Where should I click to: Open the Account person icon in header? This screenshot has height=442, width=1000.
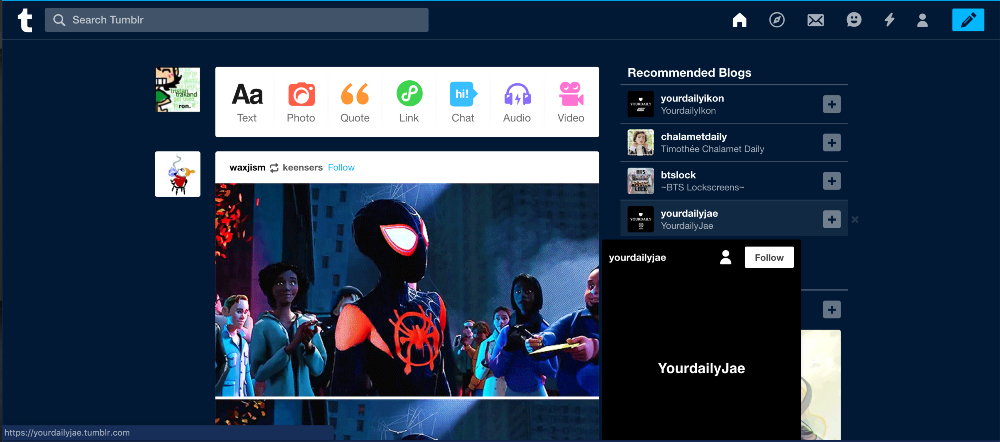point(922,20)
